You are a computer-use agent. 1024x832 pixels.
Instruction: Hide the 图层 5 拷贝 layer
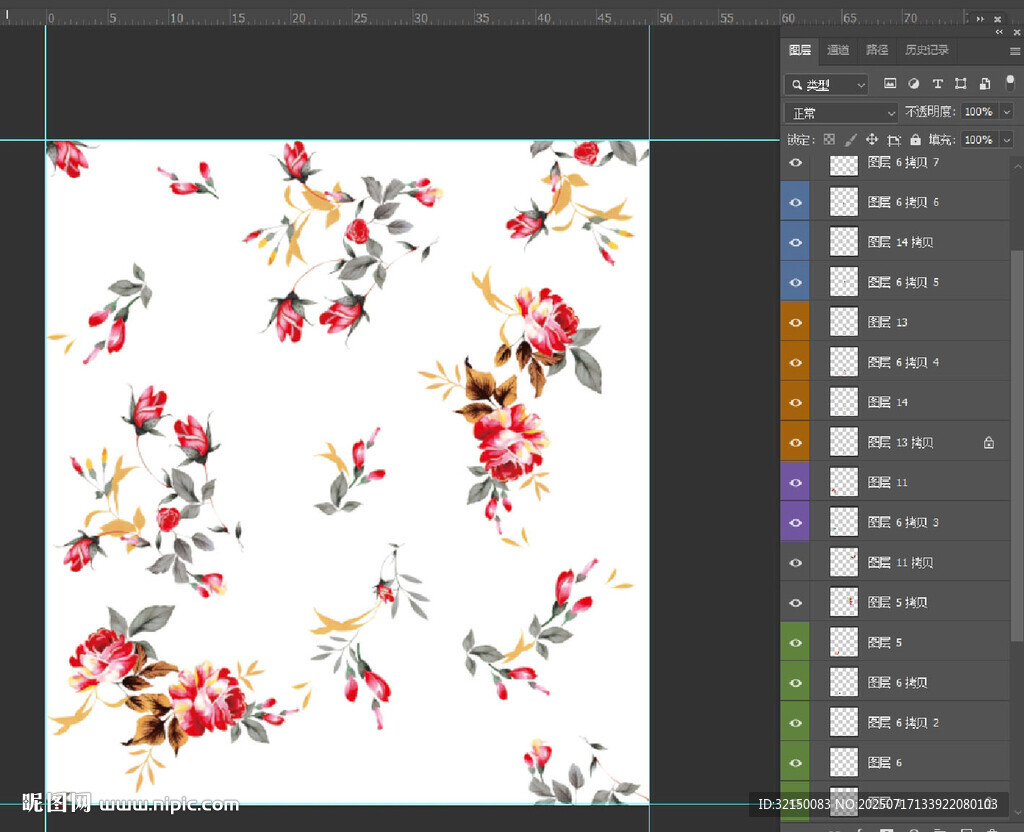tap(796, 602)
